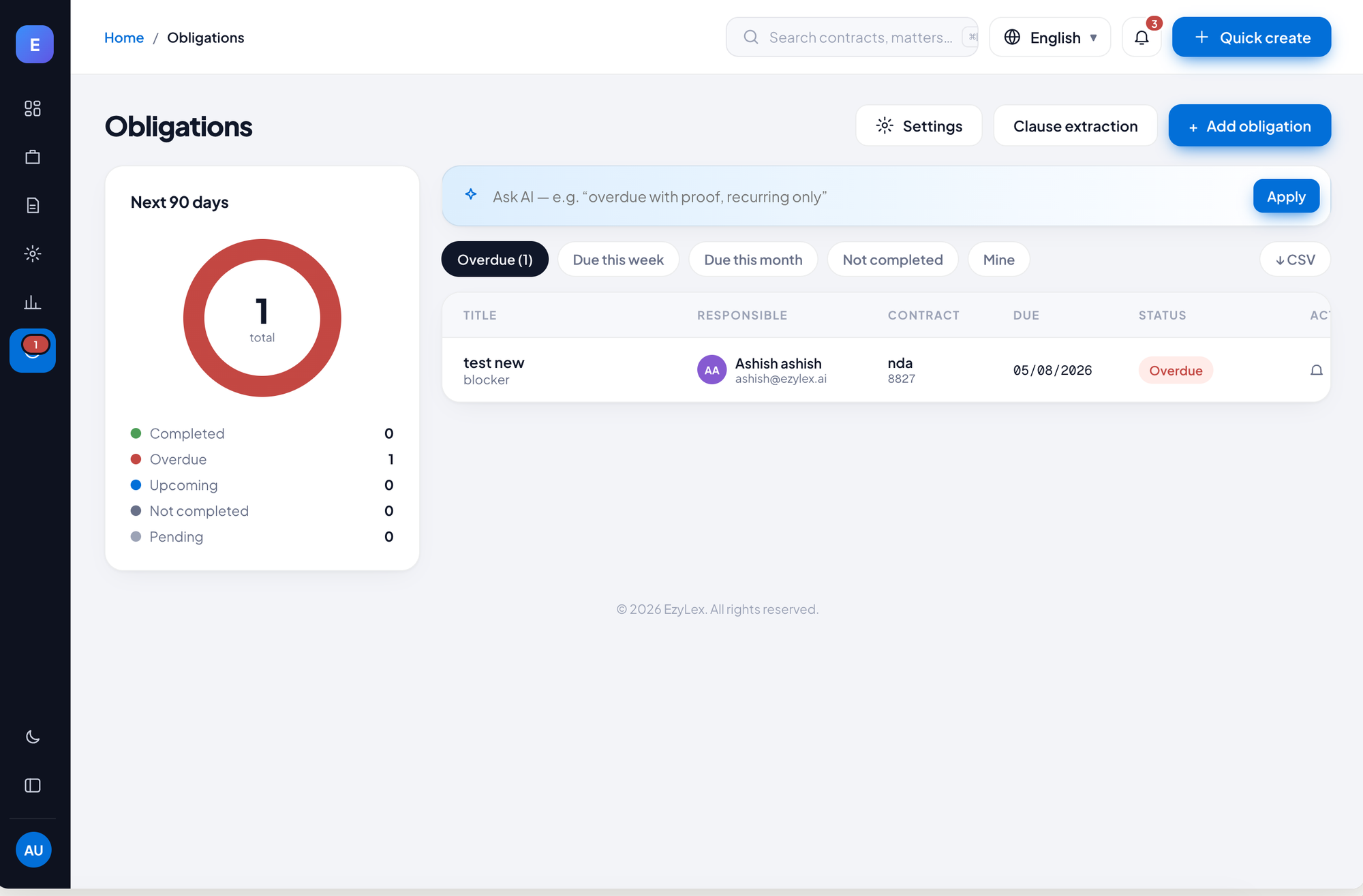Select the Due this week filter
This screenshot has width=1363, height=896.
point(618,259)
